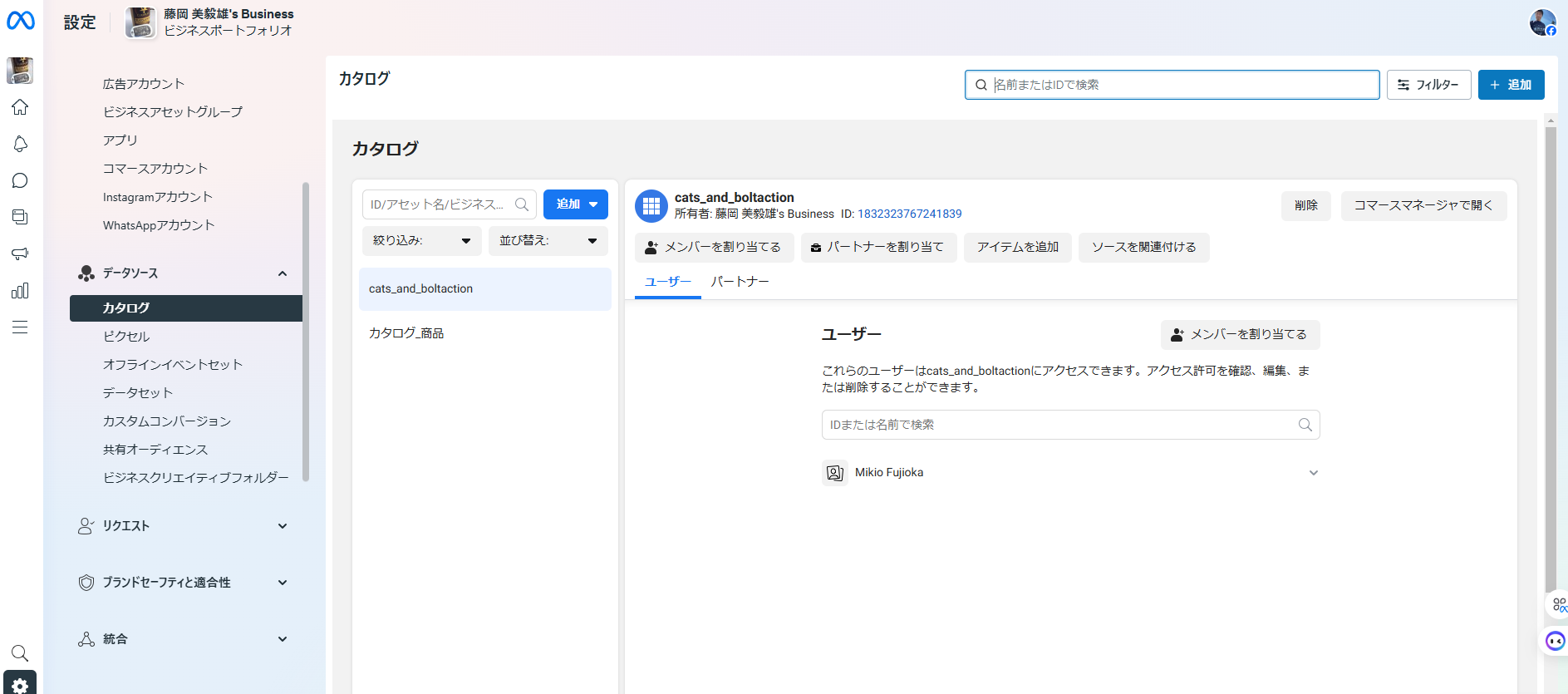
Task: Open オフラインイベントセット in sidebar
Action: (173, 365)
